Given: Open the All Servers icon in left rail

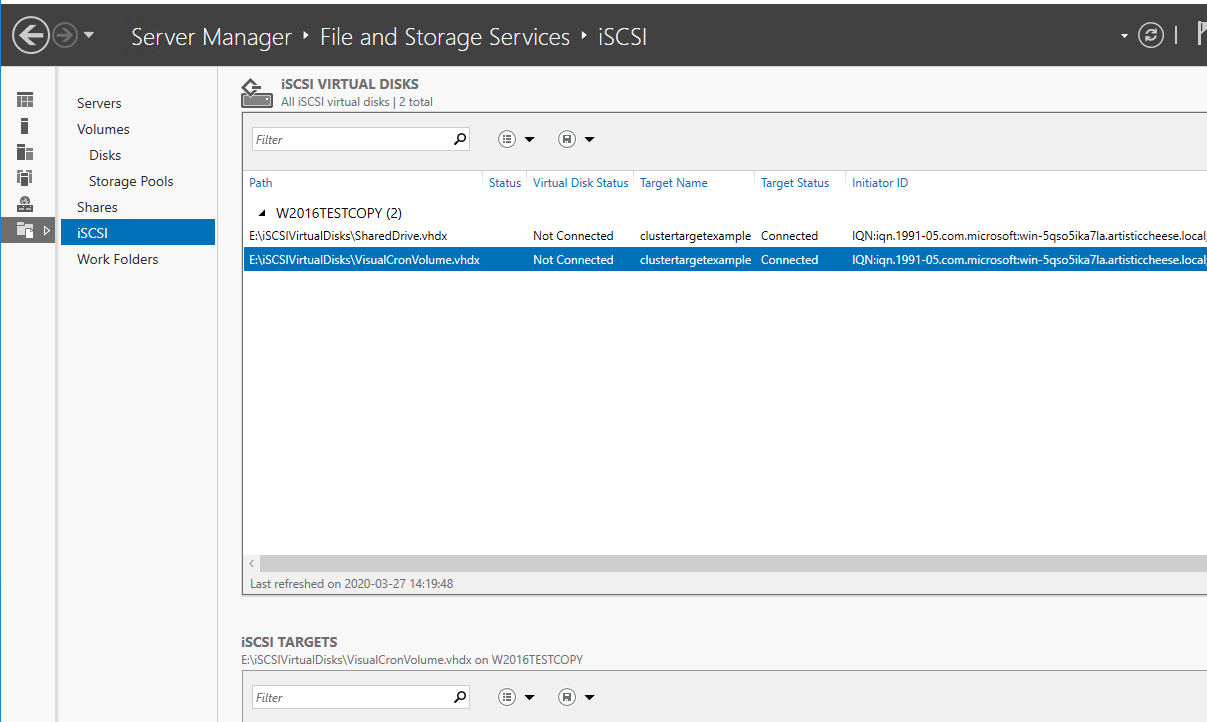Looking at the screenshot, I should tap(25, 152).
